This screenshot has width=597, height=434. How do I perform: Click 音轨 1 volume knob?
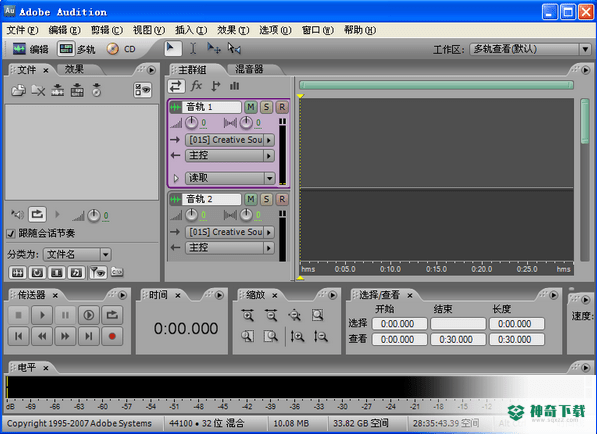click(191, 123)
